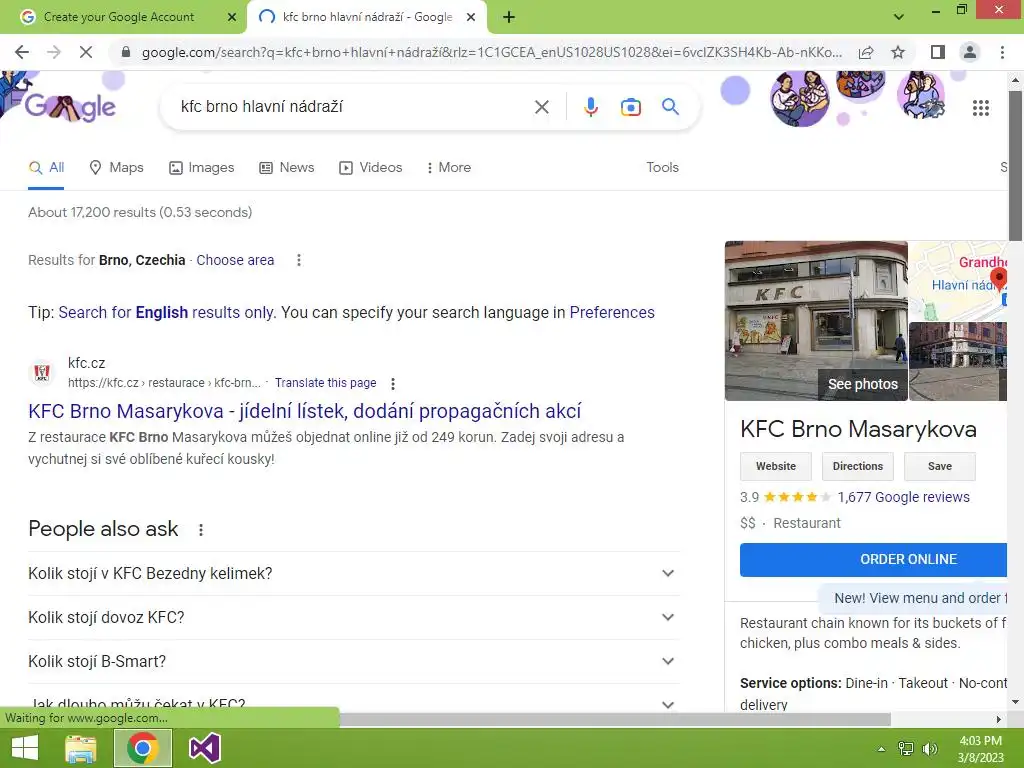The height and width of the screenshot is (768, 1024).
Task: Expand Kolik stojí B-Smart question
Action: [x=353, y=661]
